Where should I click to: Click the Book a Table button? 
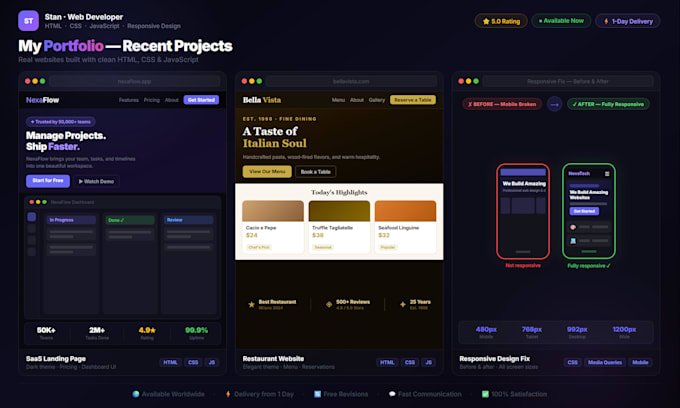[x=316, y=172]
